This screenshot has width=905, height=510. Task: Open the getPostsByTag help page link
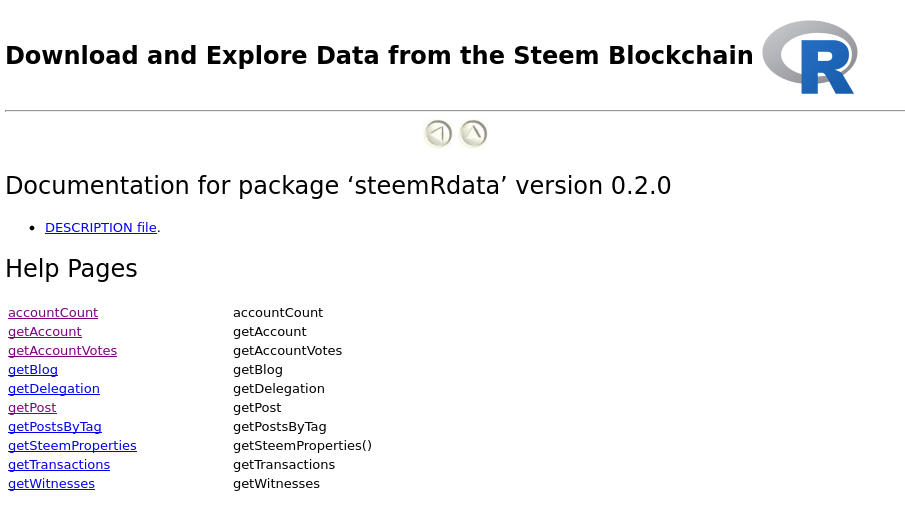tap(55, 427)
